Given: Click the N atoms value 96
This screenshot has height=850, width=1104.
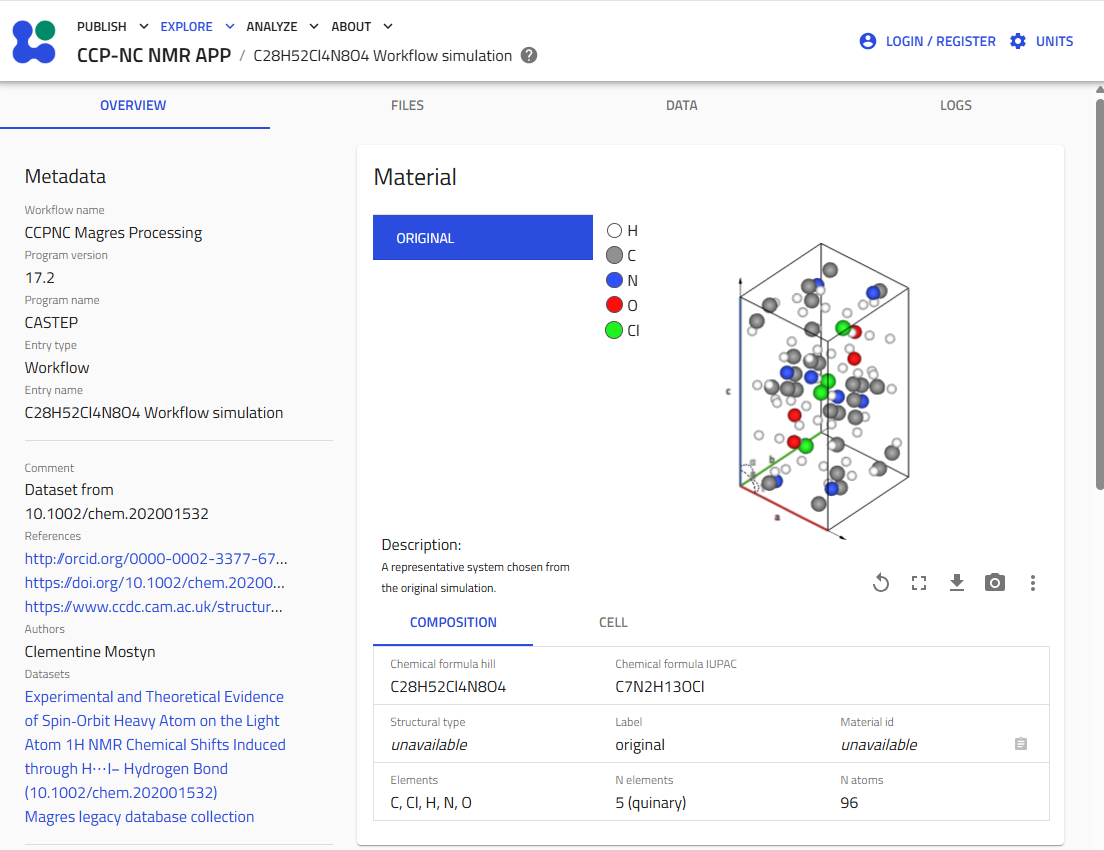Looking at the screenshot, I should (849, 804).
